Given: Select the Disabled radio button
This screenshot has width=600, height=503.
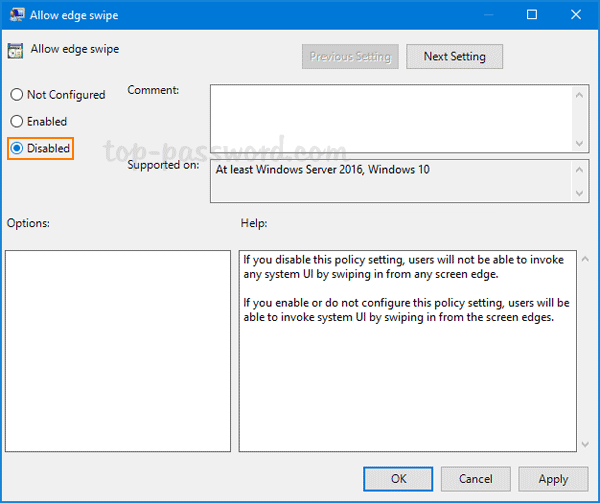Looking at the screenshot, I should tap(16, 149).
